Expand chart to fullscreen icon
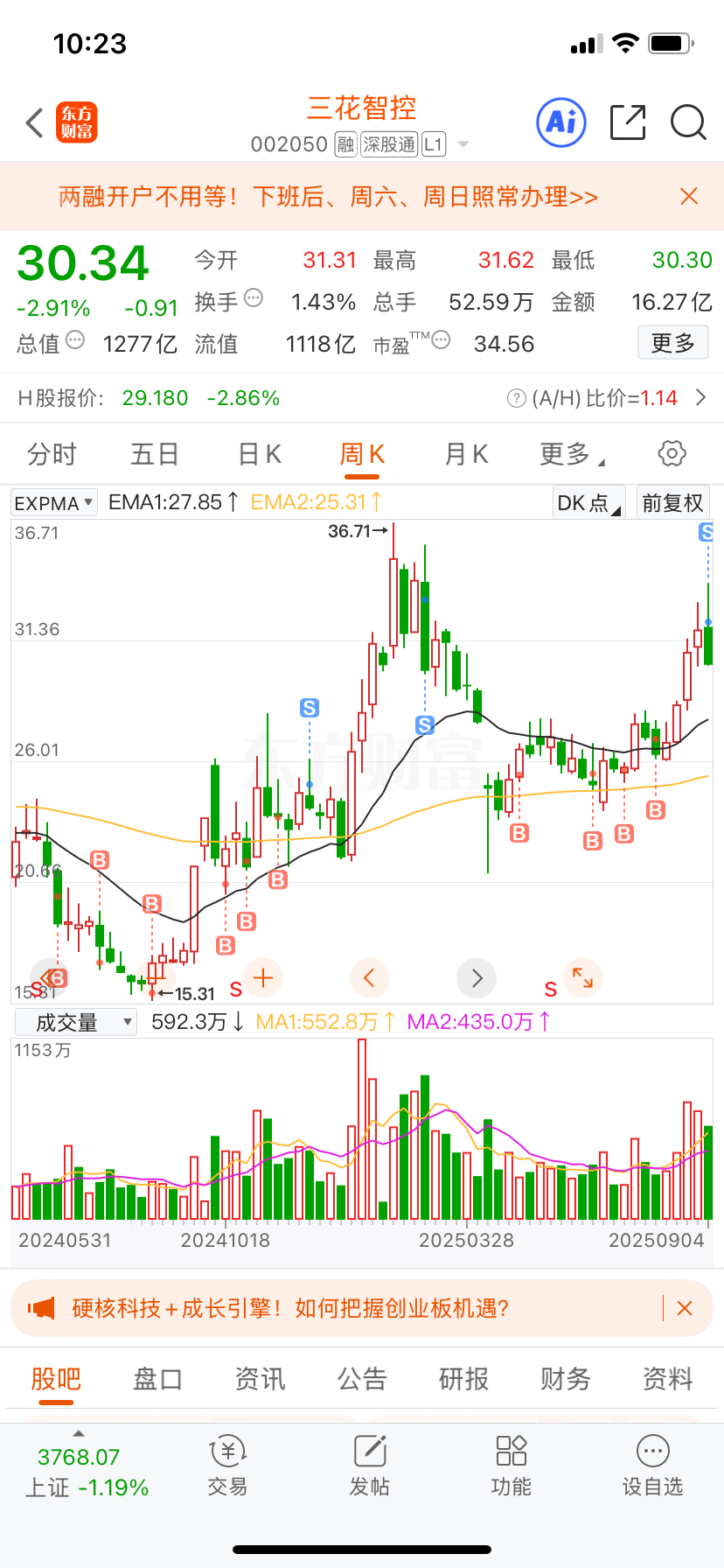 click(x=582, y=977)
